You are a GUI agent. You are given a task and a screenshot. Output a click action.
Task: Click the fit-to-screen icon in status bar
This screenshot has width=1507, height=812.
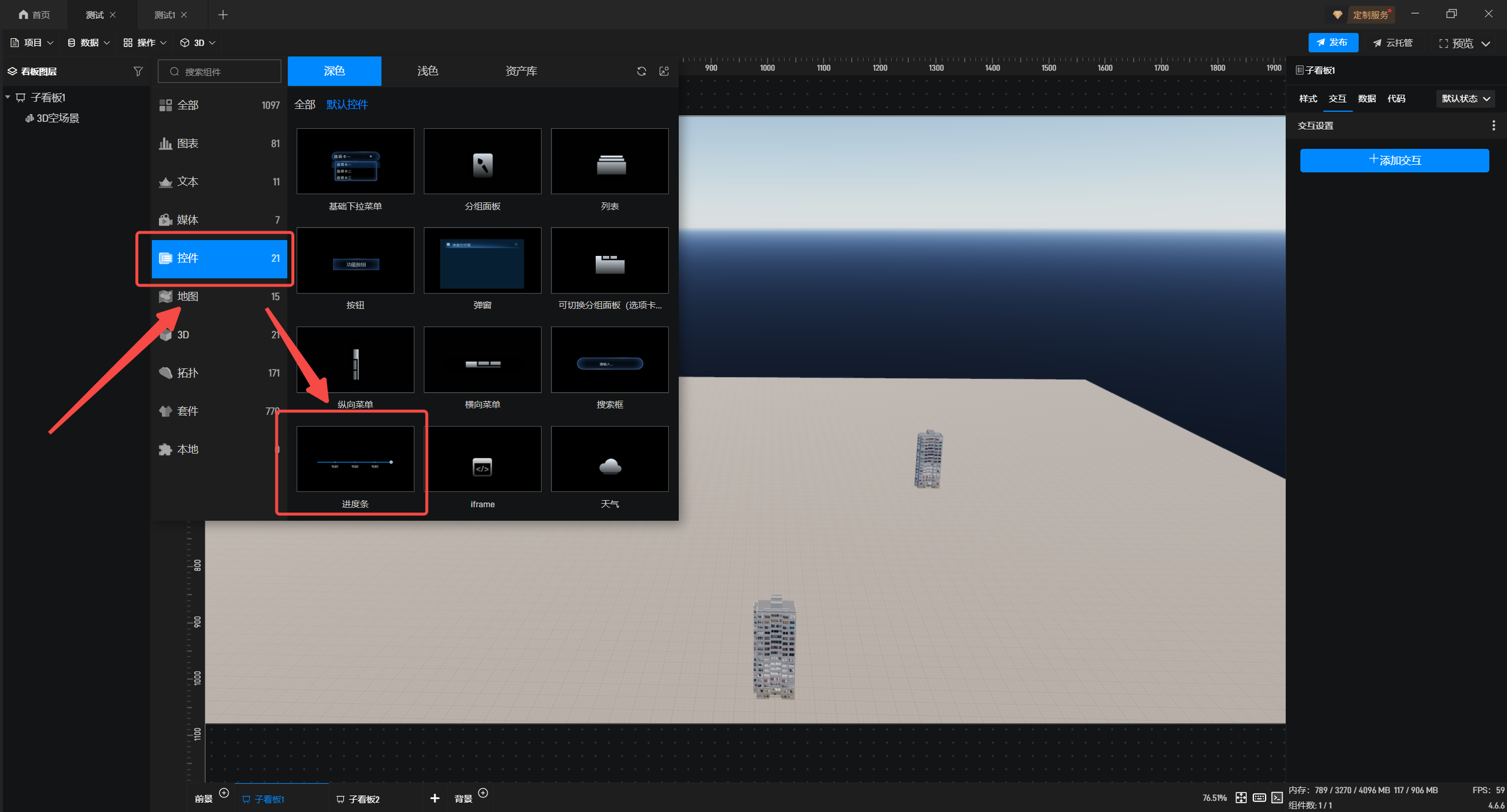click(1241, 797)
